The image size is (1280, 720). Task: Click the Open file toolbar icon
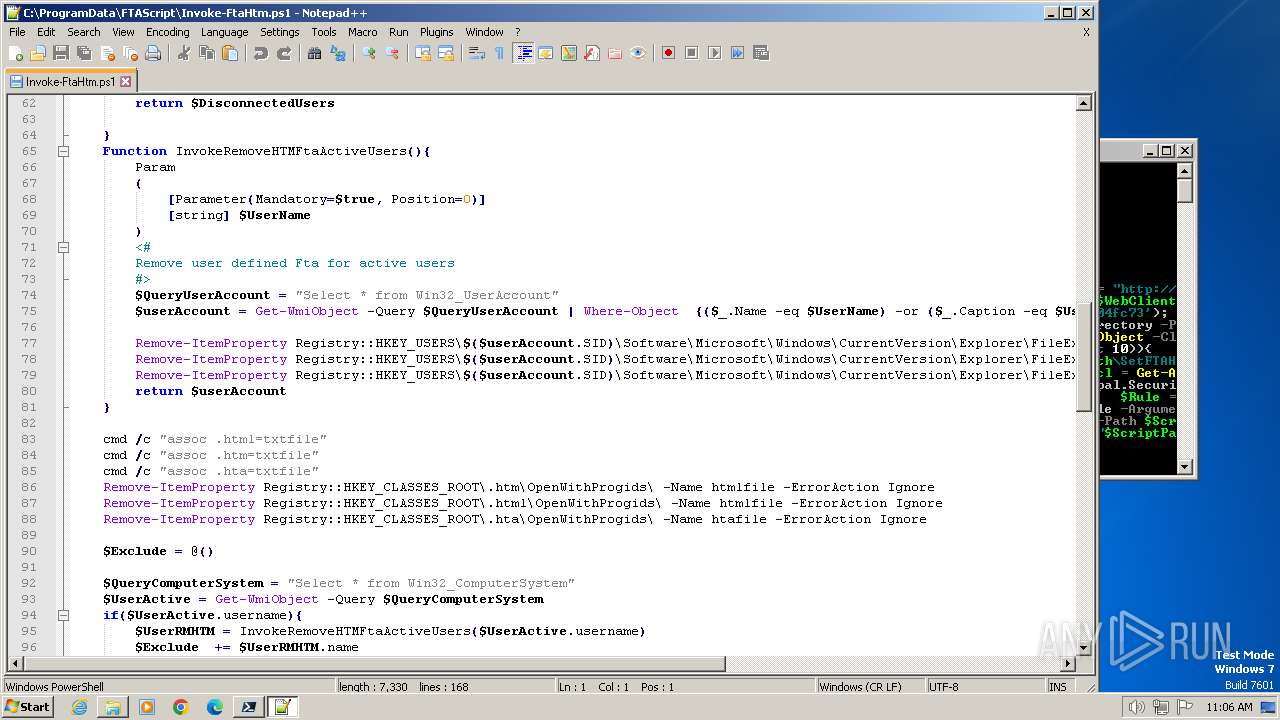pos(38,53)
